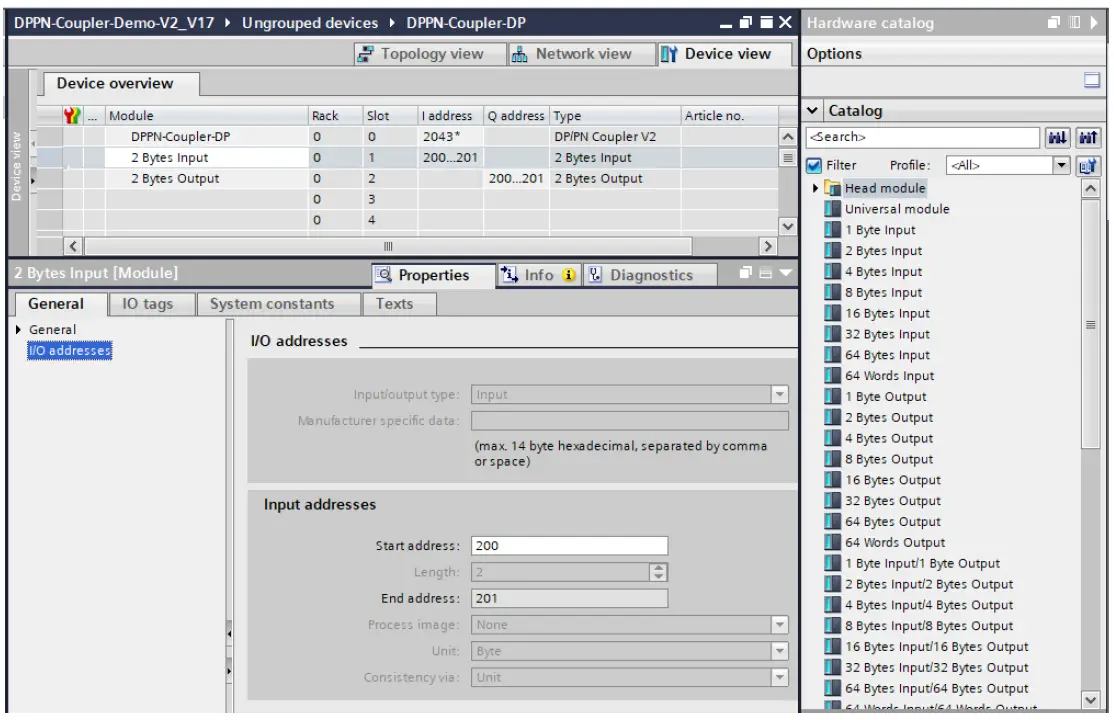
Task: Select 16 Bytes Input module in catalog
Action: (x=887, y=313)
